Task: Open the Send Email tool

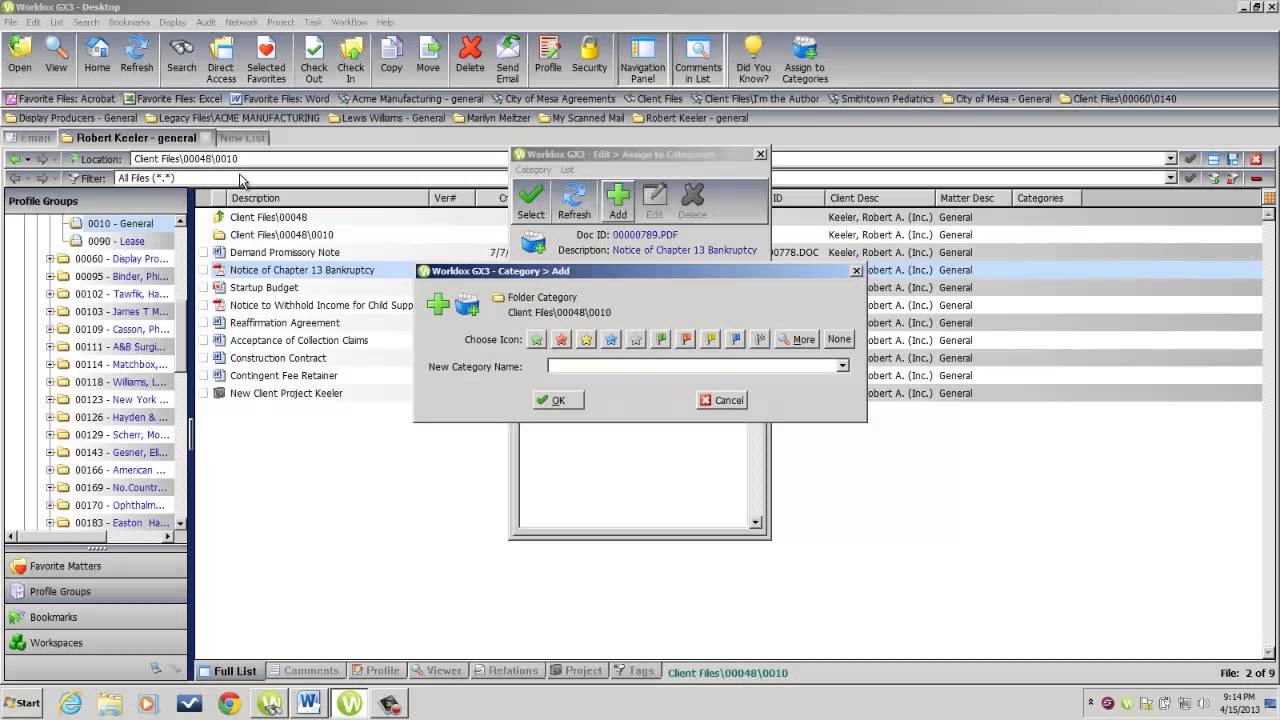Action: 508,58
